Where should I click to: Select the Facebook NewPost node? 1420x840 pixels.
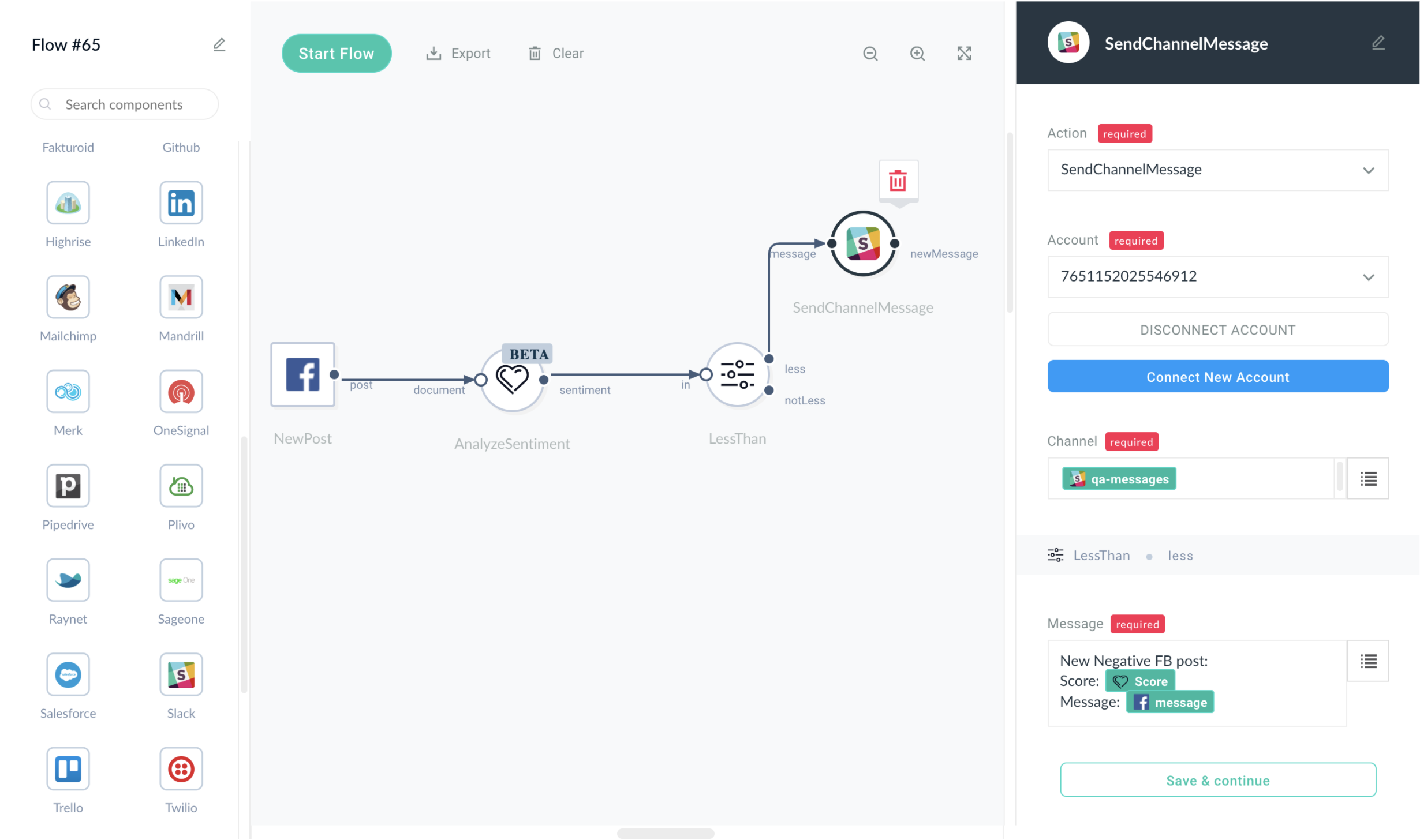(302, 374)
